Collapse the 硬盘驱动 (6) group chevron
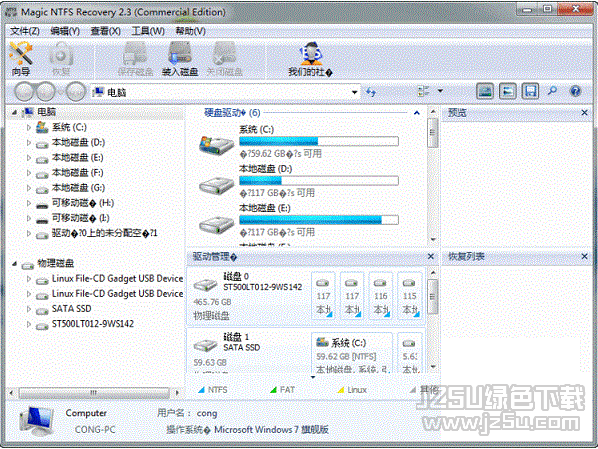Screen dimensions: 598x449 (x=417, y=113)
